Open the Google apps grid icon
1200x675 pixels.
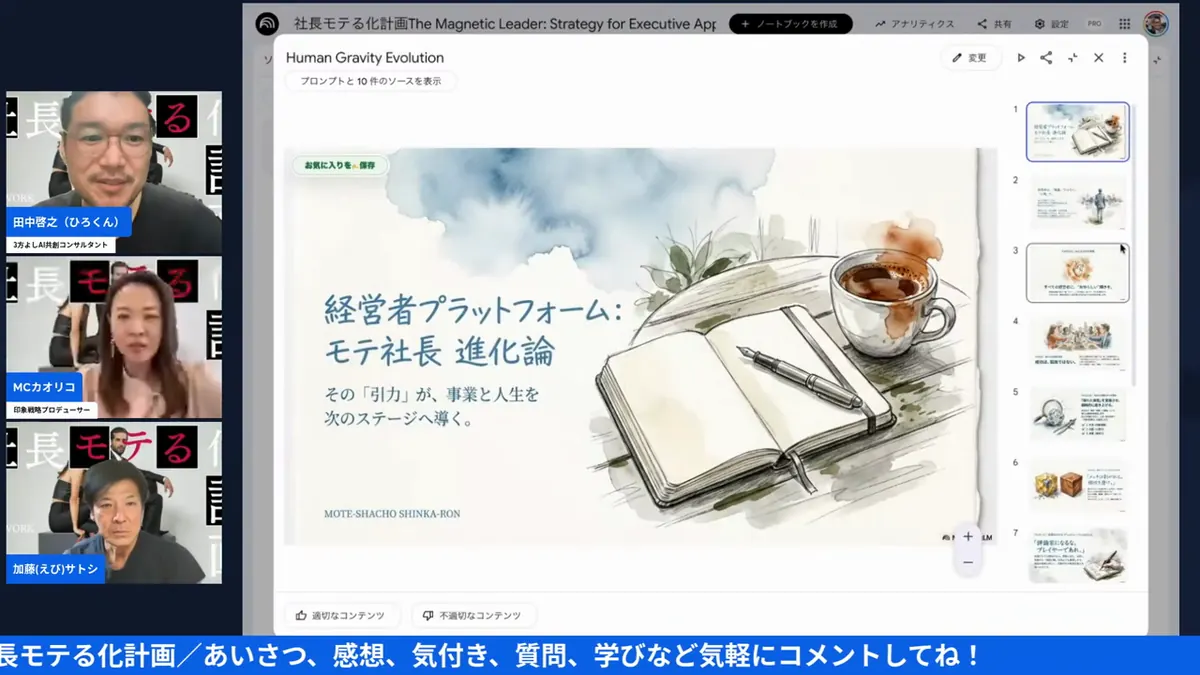click(1125, 24)
